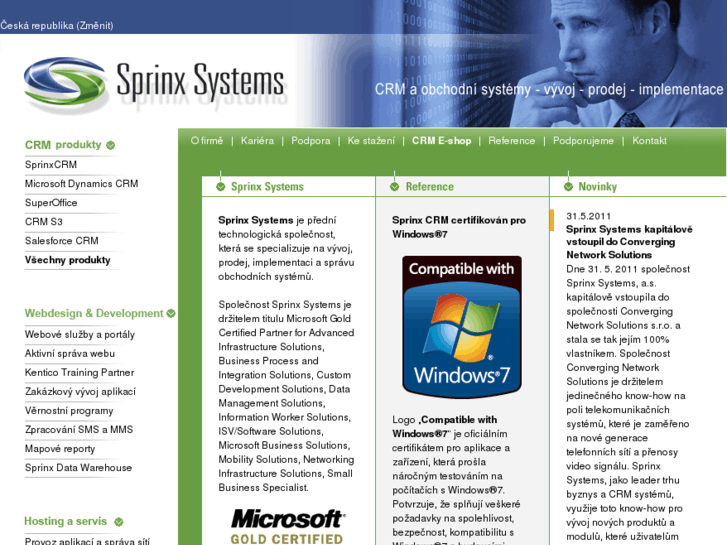The width and height of the screenshot is (727, 545).
Task: Open the CRM produkty section heading
Action: [x=63, y=145]
